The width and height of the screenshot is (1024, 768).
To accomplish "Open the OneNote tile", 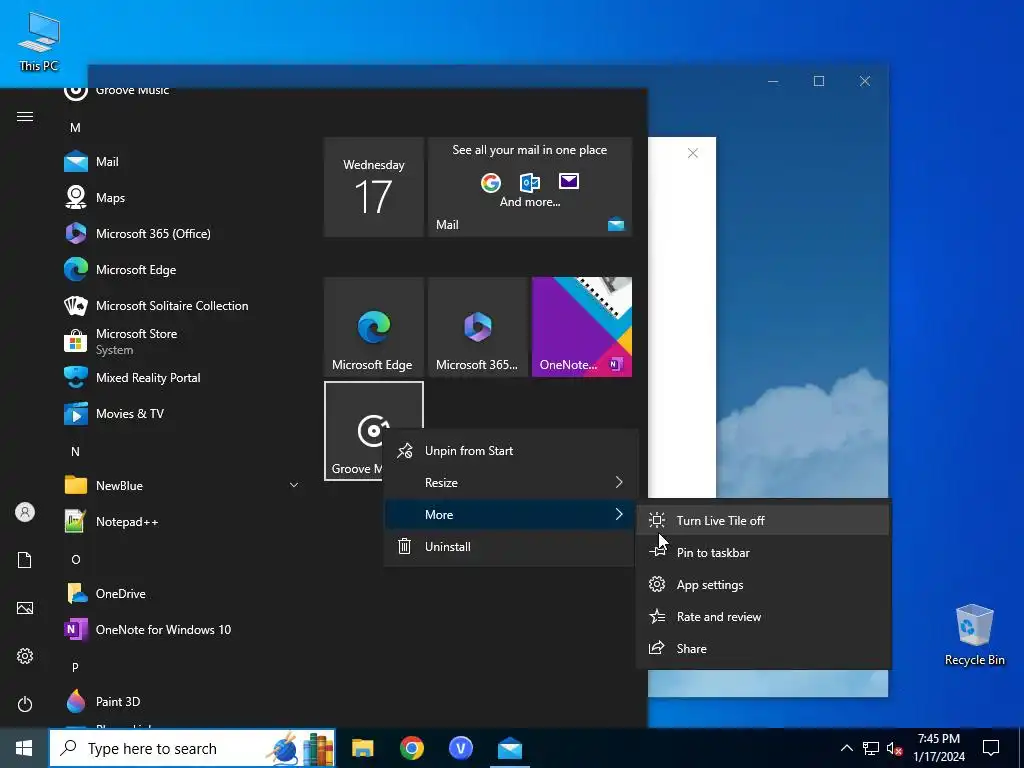I will tap(582, 327).
